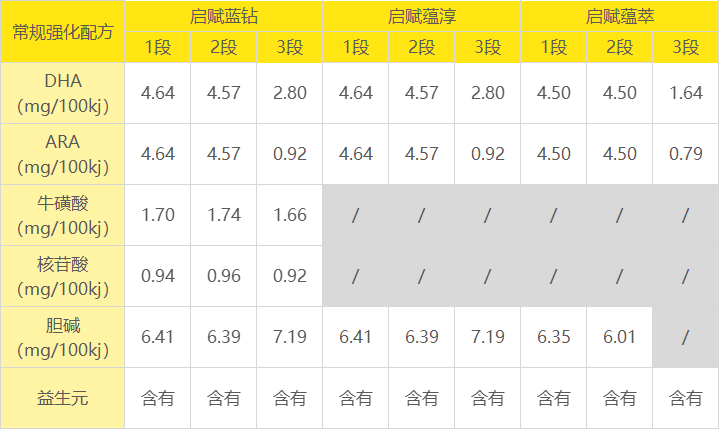Select the DHA cell showing 1.64
Screen dimensions: 720x430
point(686,93)
